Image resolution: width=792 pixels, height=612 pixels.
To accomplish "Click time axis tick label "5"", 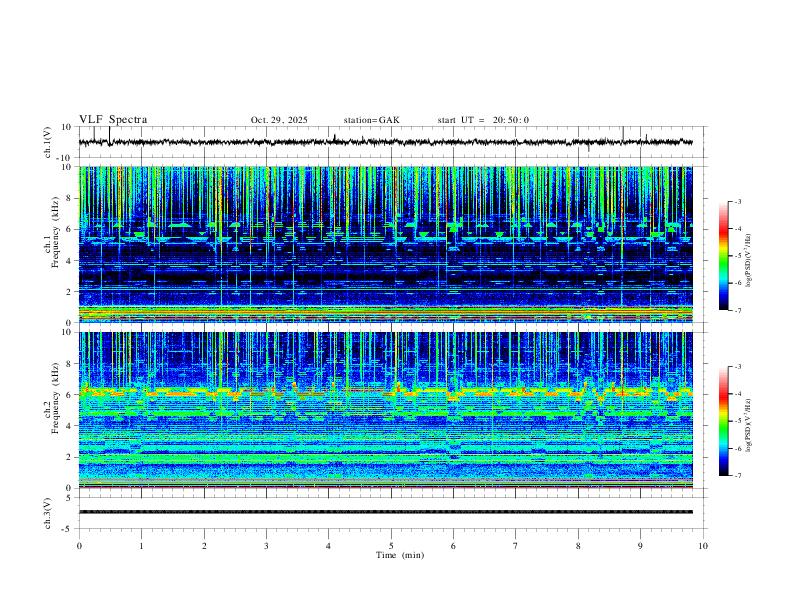I will click(391, 546).
